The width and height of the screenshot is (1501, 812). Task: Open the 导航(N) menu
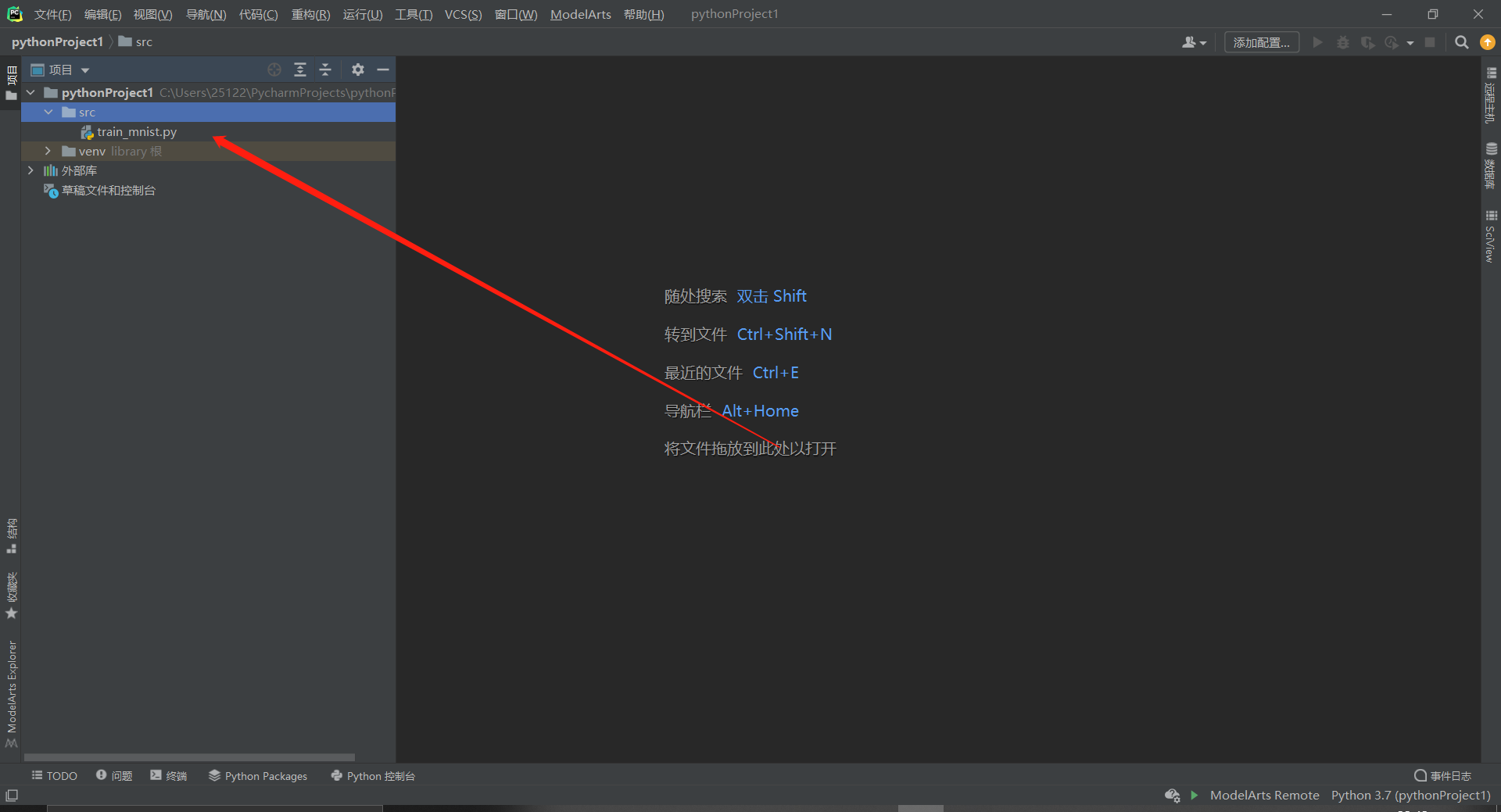[x=206, y=14]
